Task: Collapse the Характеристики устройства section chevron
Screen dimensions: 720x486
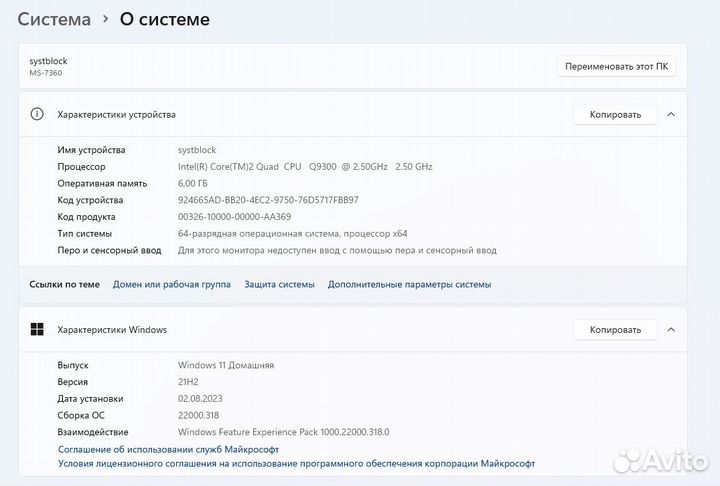Action: pos(671,114)
